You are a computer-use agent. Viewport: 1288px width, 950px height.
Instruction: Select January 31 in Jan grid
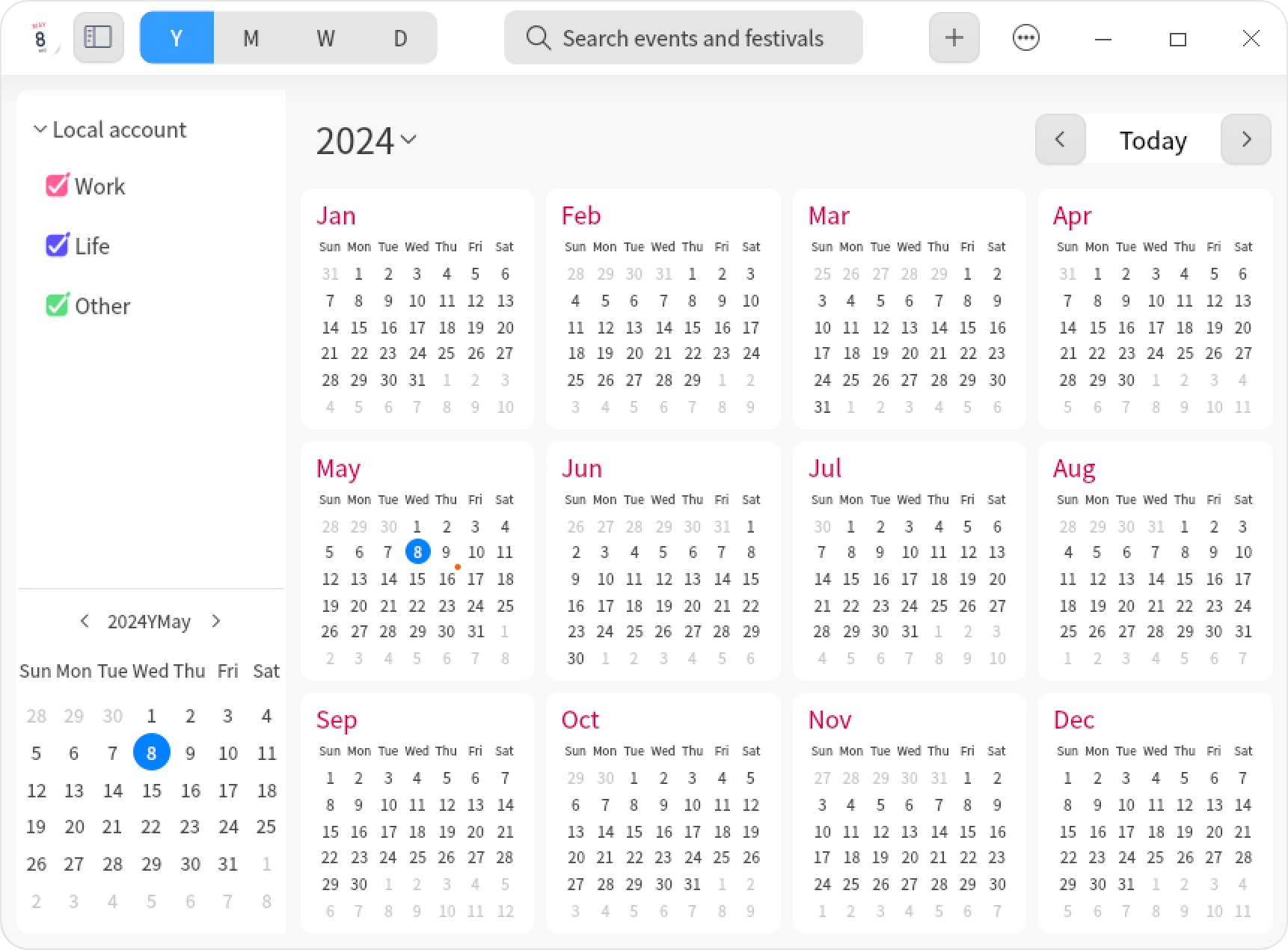pos(417,380)
